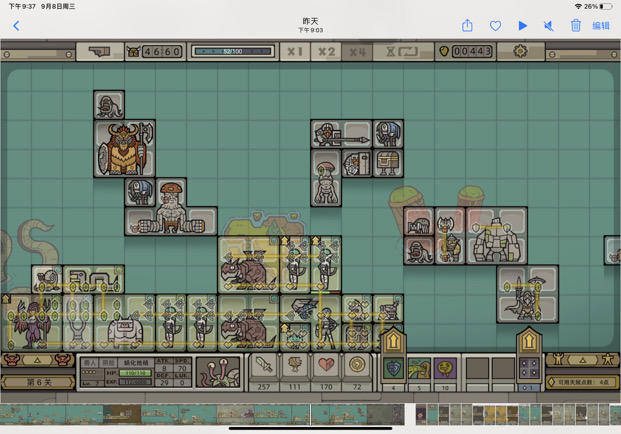
Task: Open the game settings gear icon
Action: point(520,51)
